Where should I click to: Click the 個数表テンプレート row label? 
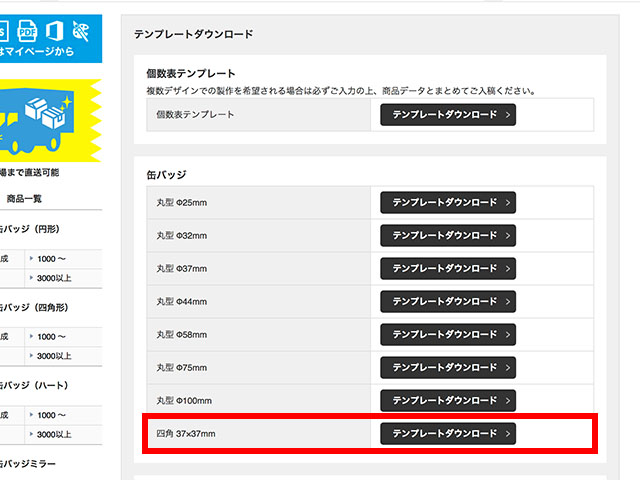(195, 115)
